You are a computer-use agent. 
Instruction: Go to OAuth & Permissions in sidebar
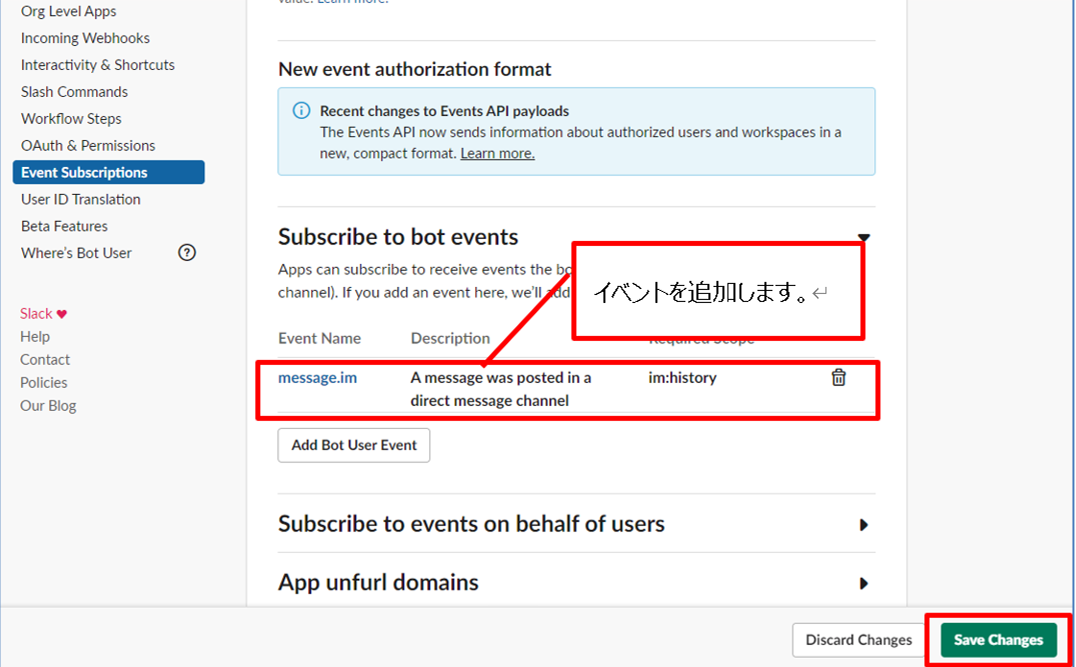pos(88,145)
